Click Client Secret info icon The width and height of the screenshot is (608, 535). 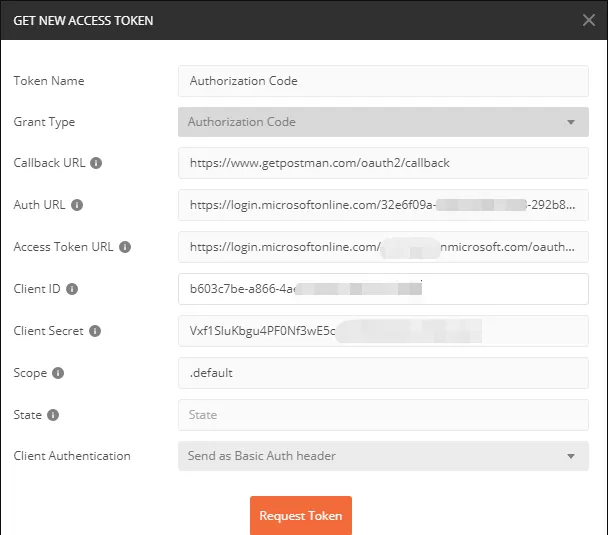coord(95,331)
